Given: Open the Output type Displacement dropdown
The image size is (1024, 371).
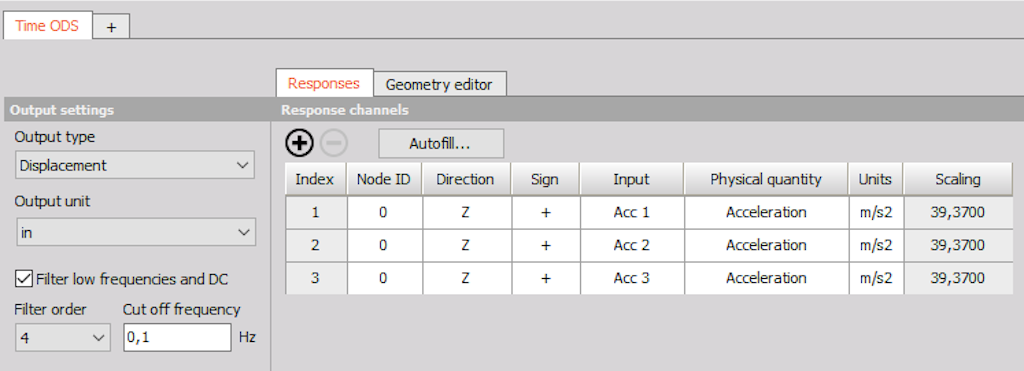Looking at the screenshot, I should (135, 165).
